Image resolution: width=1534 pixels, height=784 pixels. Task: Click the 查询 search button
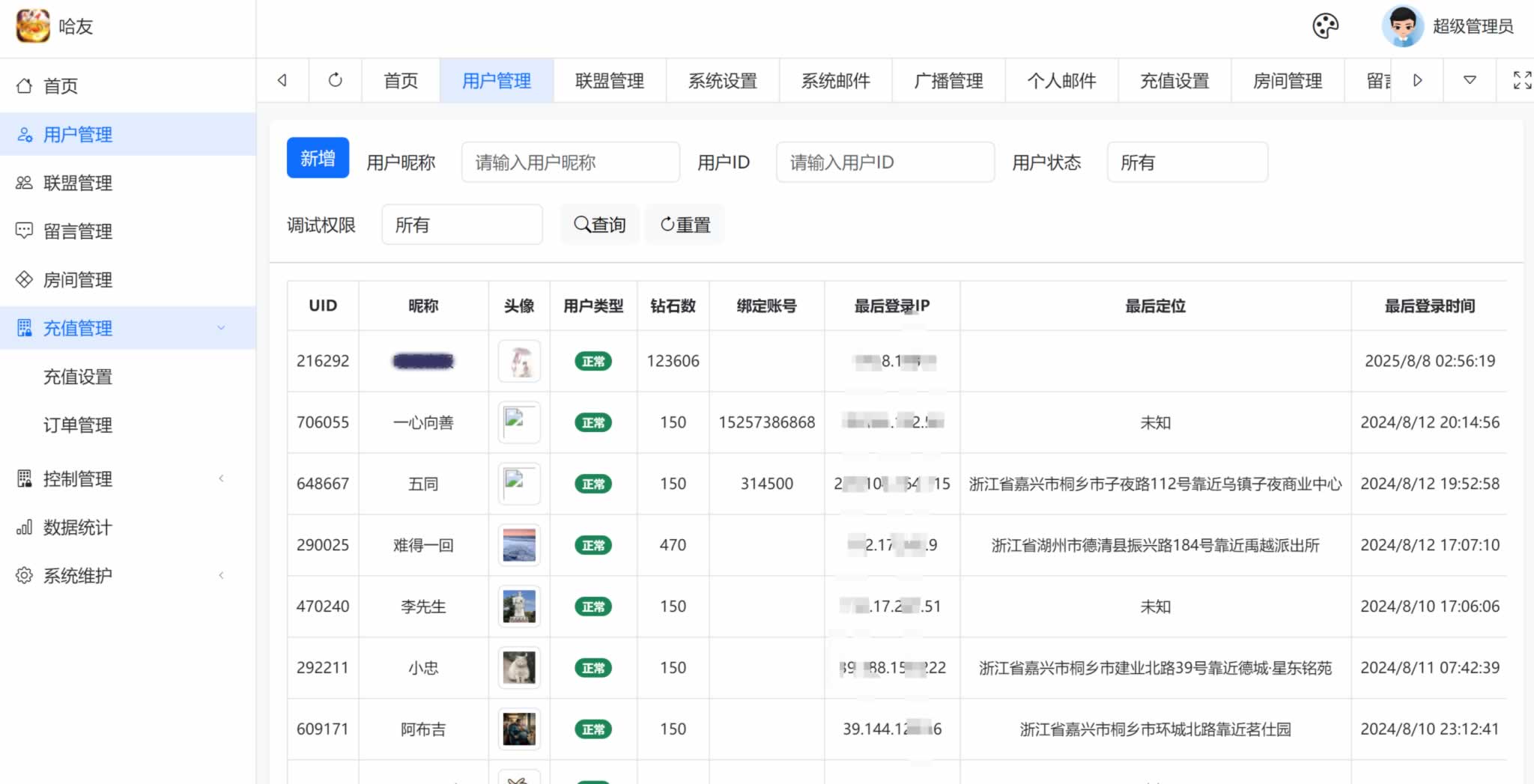pyautogui.click(x=599, y=225)
